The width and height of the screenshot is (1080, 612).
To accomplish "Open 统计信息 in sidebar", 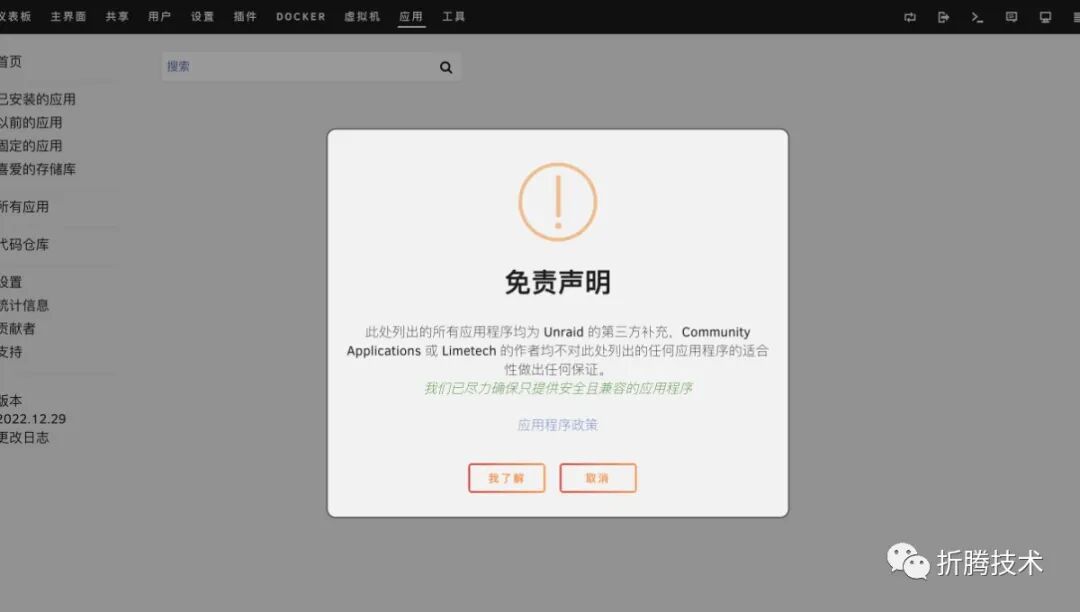I will pos(24,306).
